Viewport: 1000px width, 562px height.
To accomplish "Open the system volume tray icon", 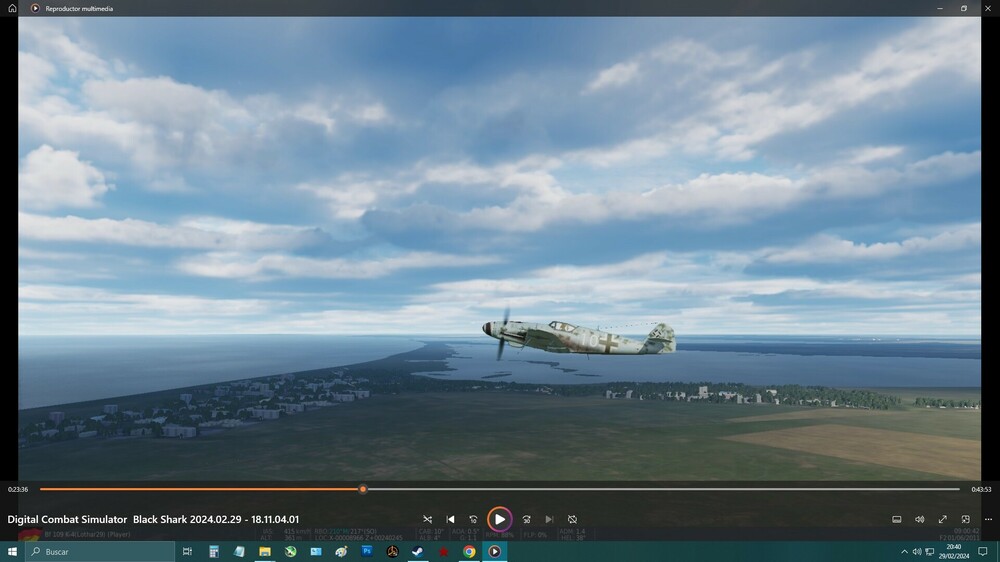I will tap(916, 551).
